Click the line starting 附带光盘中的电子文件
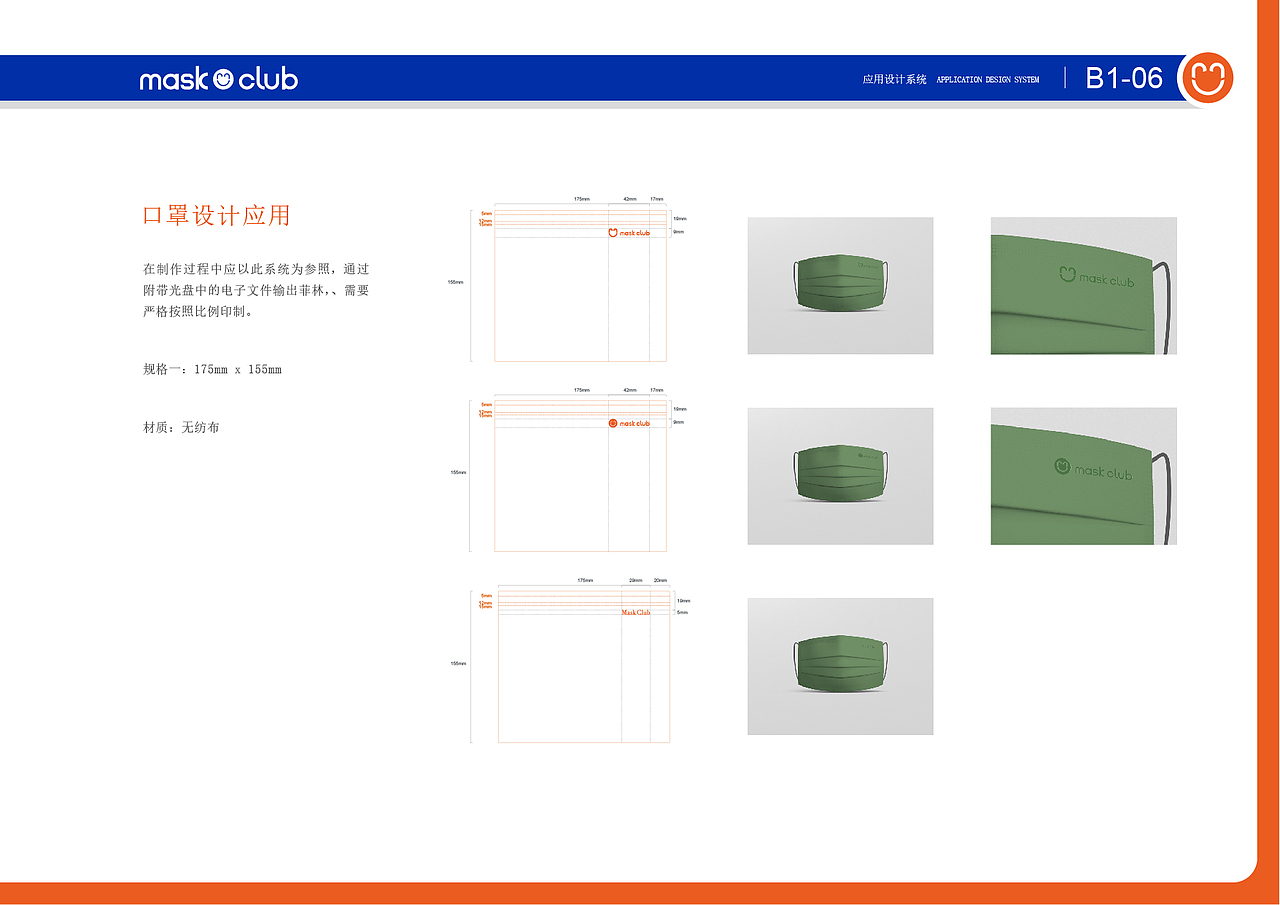The height and width of the screenshot is (905, 1280). point(257,291)
